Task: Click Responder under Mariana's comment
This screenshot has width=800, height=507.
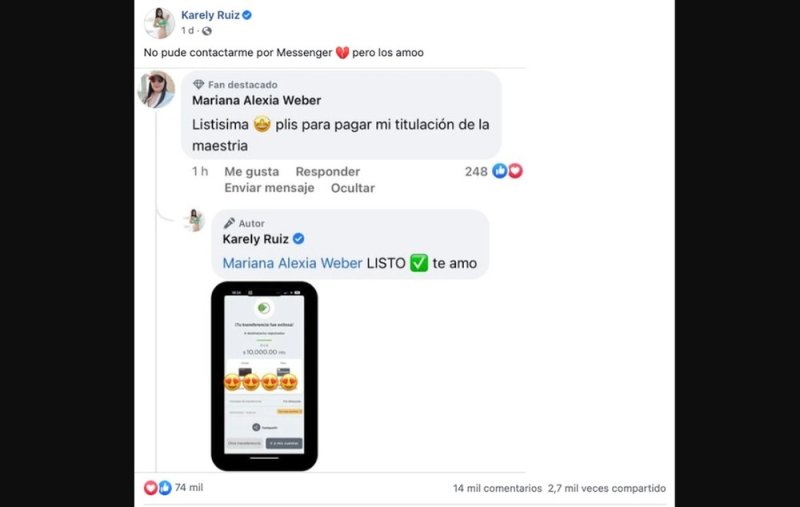Action: tap(328, 172)
